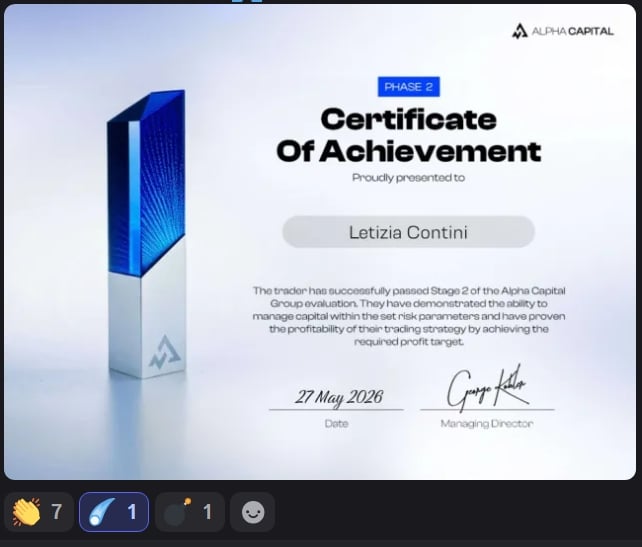
Task: Click the certificate description paragraph
Action: coord(409,316)
